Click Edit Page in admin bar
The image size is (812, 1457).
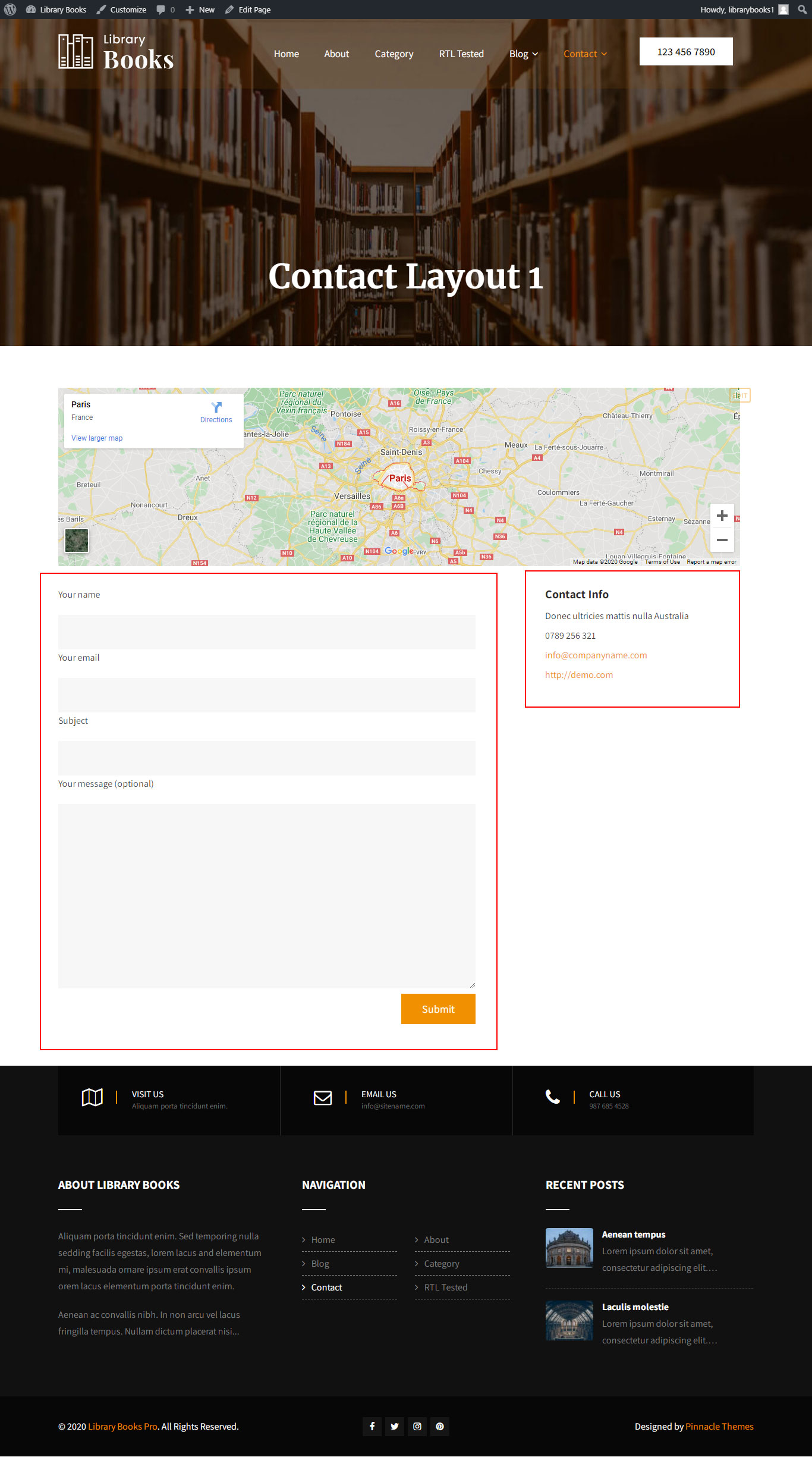(x=248, y=10)
